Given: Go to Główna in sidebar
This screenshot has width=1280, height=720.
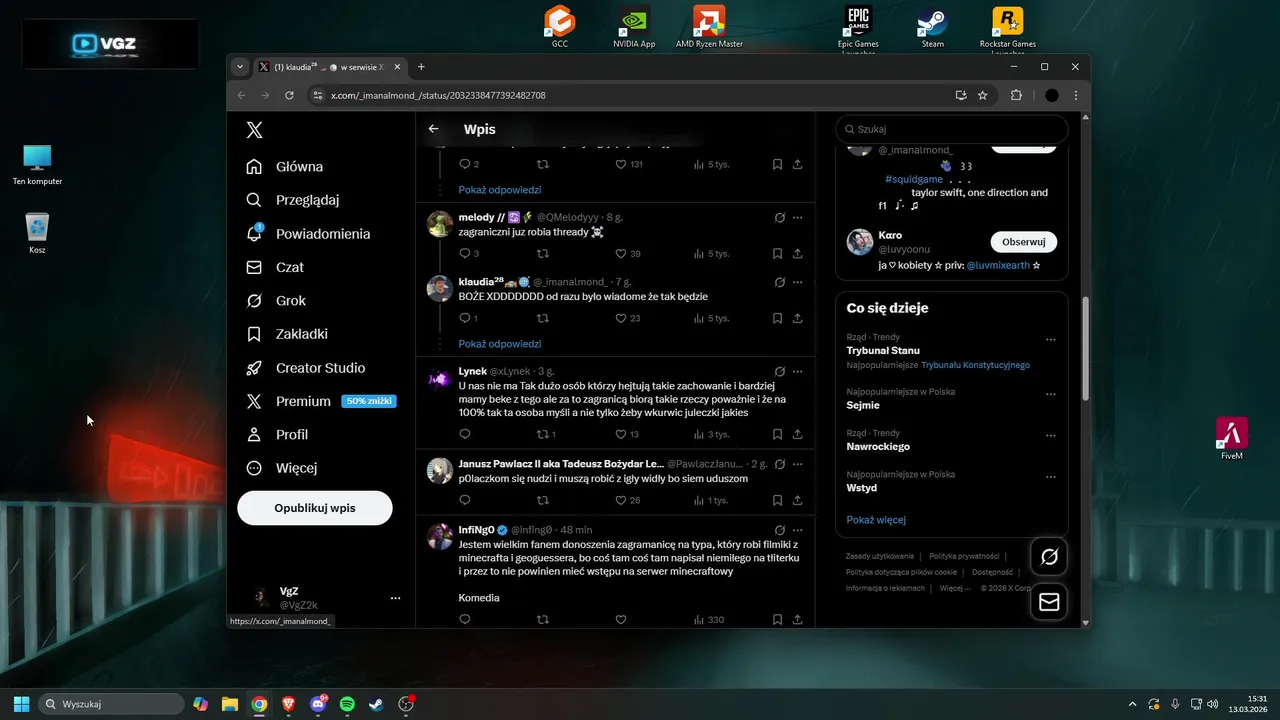Looking at the screenshot, I should coord(286,167).
